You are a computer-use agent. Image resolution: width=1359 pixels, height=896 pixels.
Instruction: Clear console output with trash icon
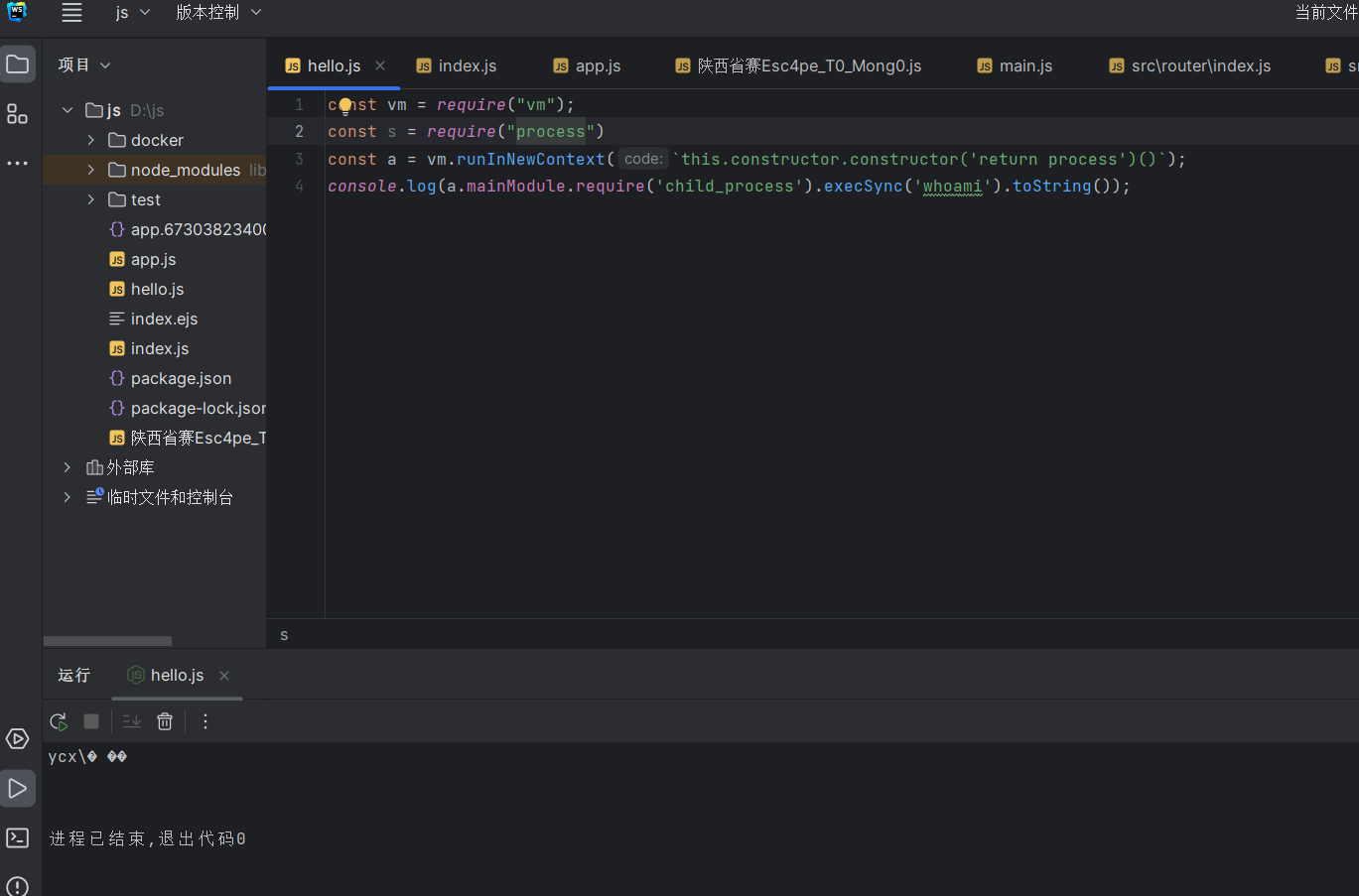coord(165,721)
